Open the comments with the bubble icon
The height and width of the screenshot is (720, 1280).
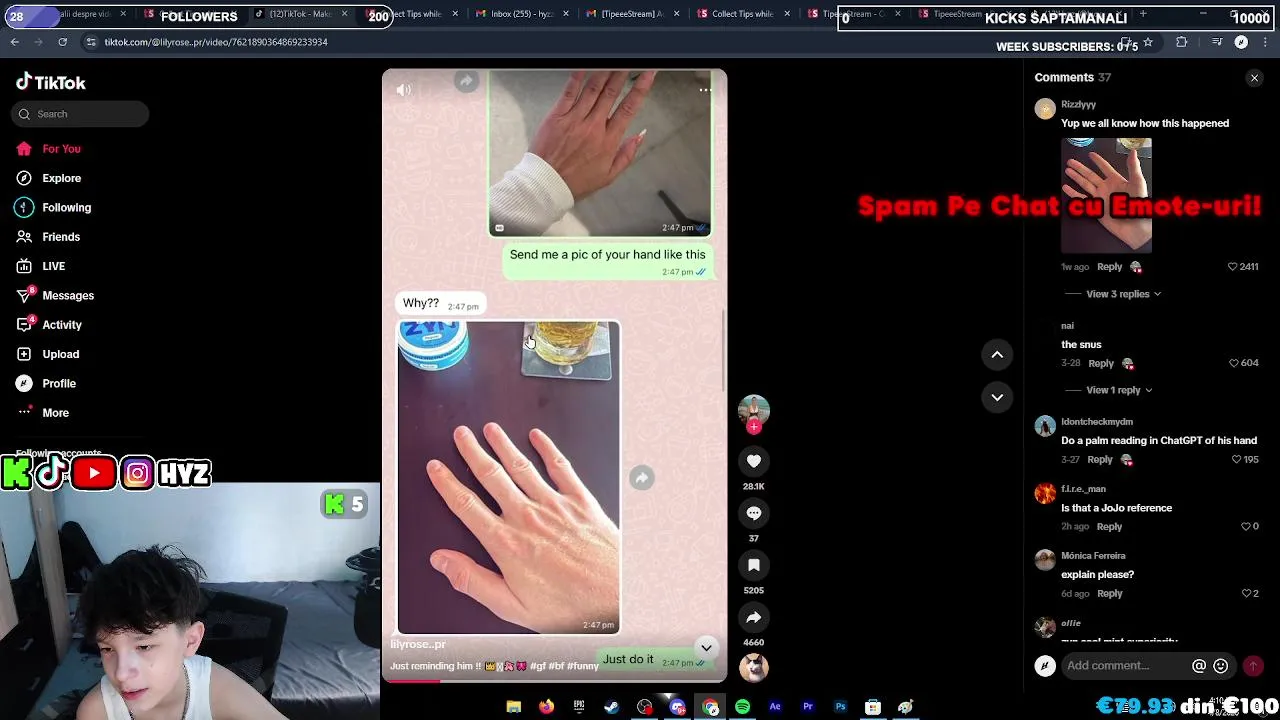click(754, 513)
